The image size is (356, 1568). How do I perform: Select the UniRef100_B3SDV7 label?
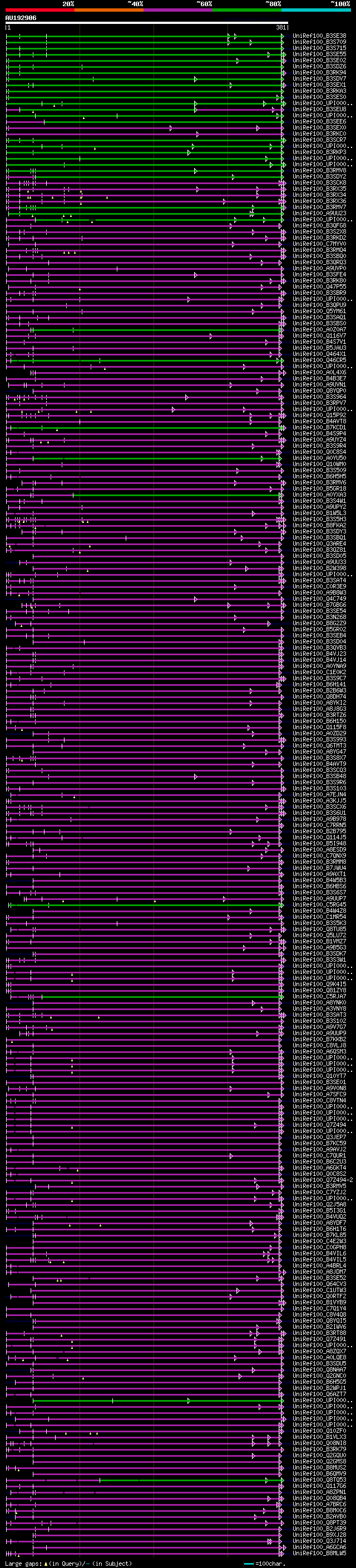tap(319, 78)
